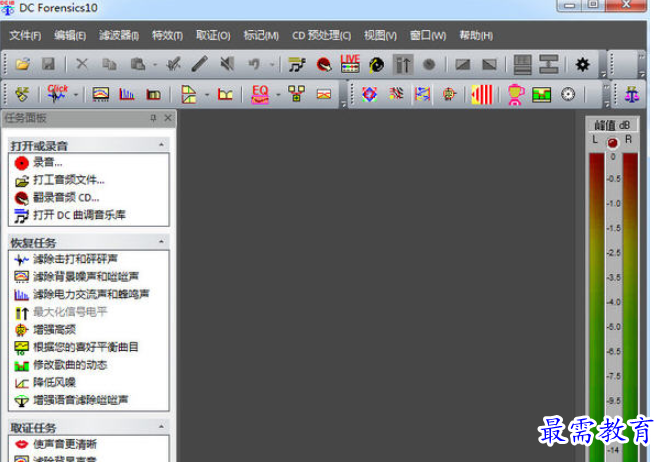Screen dimensions: 662x462
Task: Click the mute speaker toolbar icon
Action: (x=227, y=64)
